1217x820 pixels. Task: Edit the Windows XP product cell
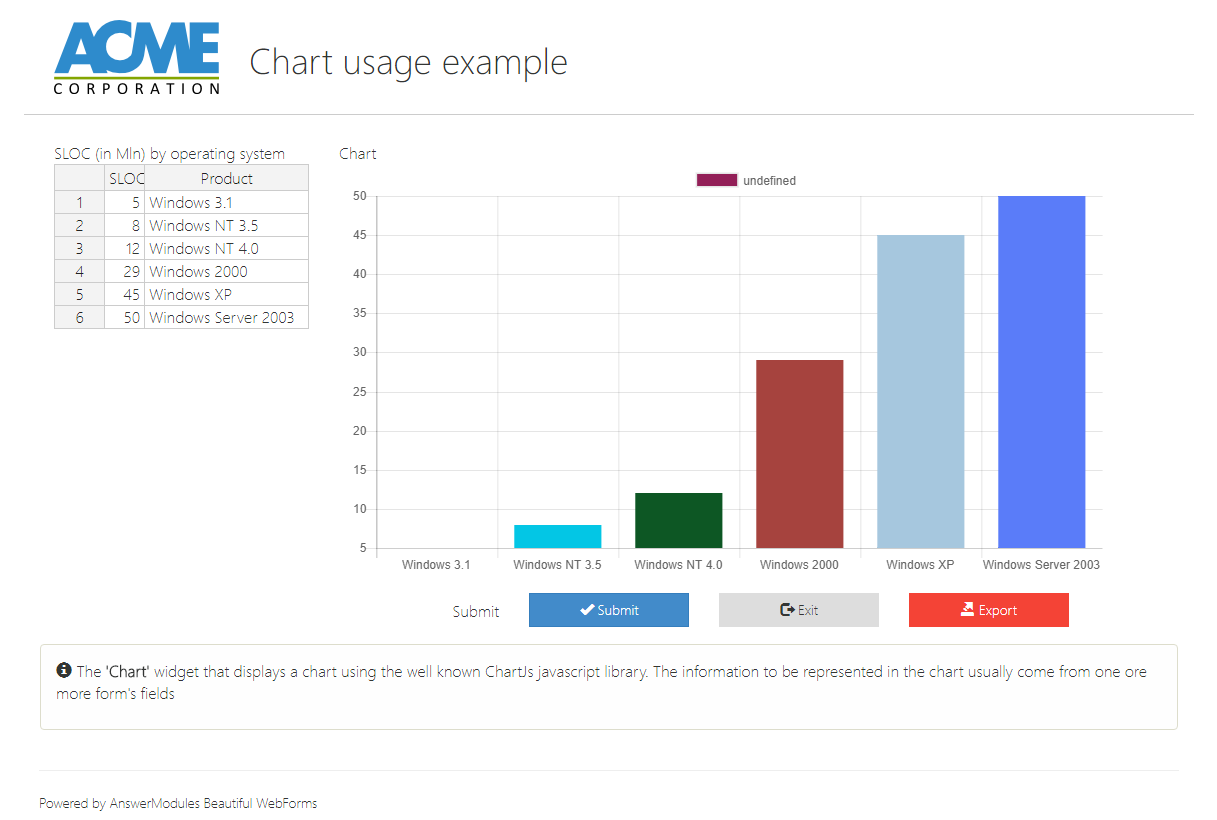(226, 294)
